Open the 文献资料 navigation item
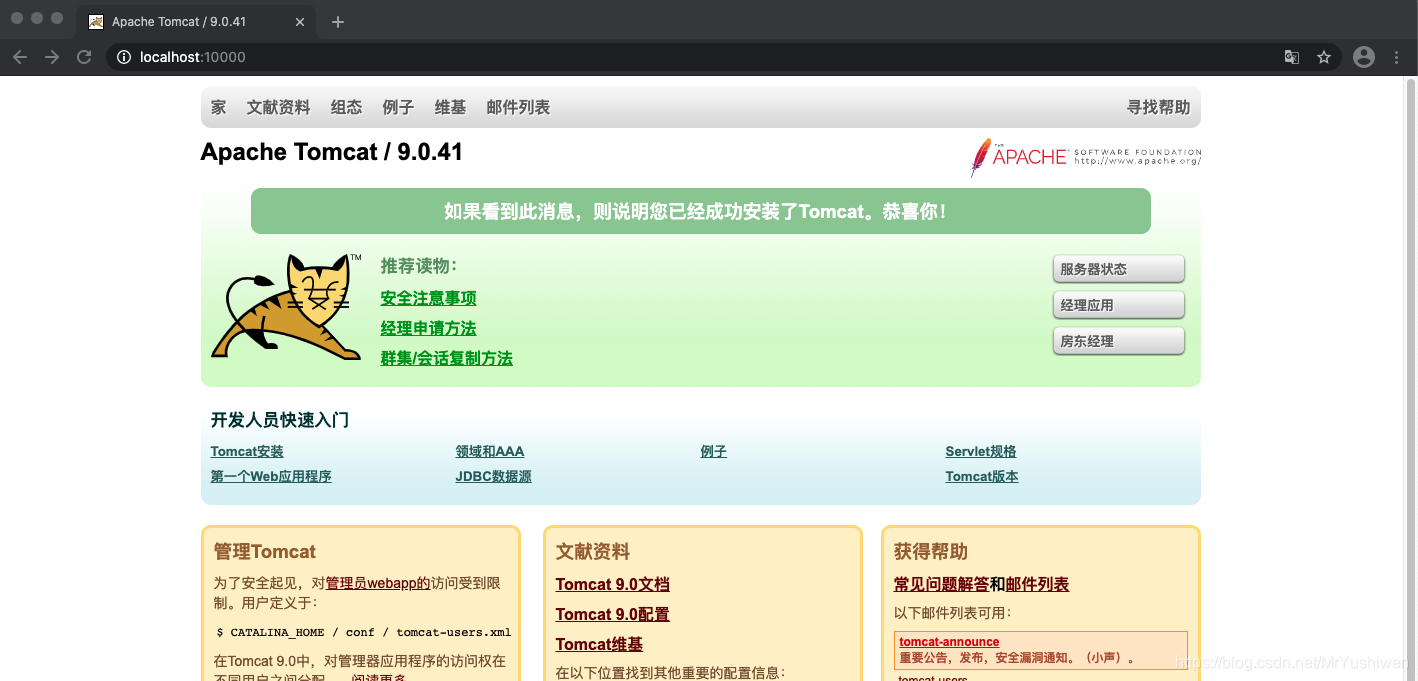The image size is (1418, 681). tap(279, 107)
